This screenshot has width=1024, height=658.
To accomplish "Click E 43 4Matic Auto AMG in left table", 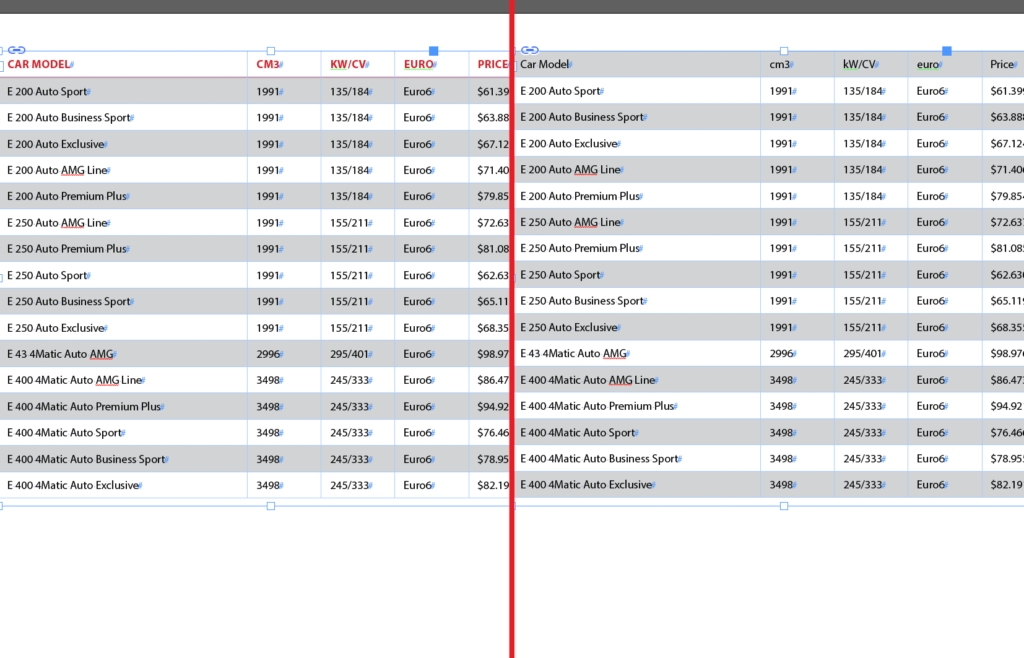I will pos(60,354).
